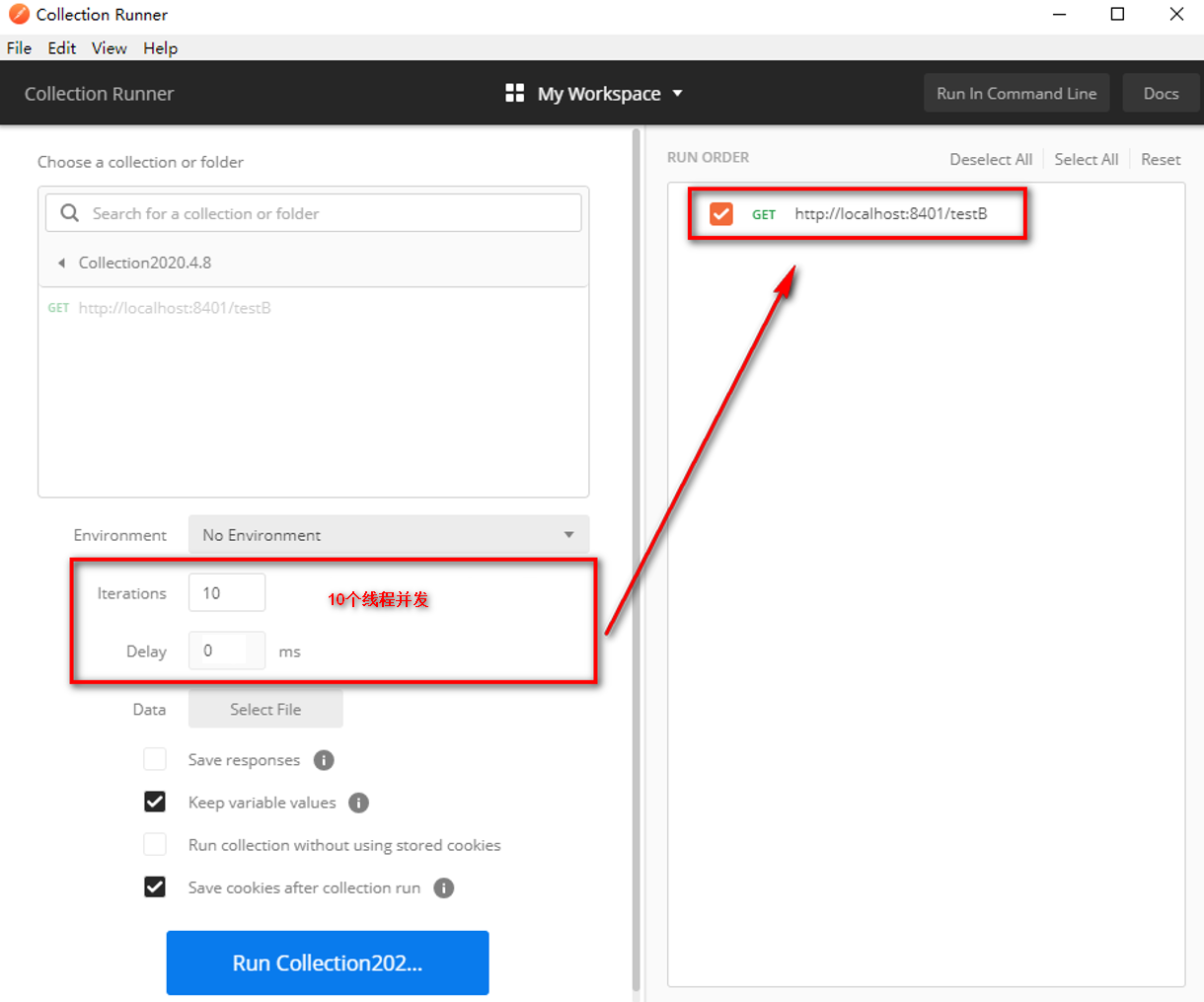Uncheck Save cookies after collection run

pos(155,886)
